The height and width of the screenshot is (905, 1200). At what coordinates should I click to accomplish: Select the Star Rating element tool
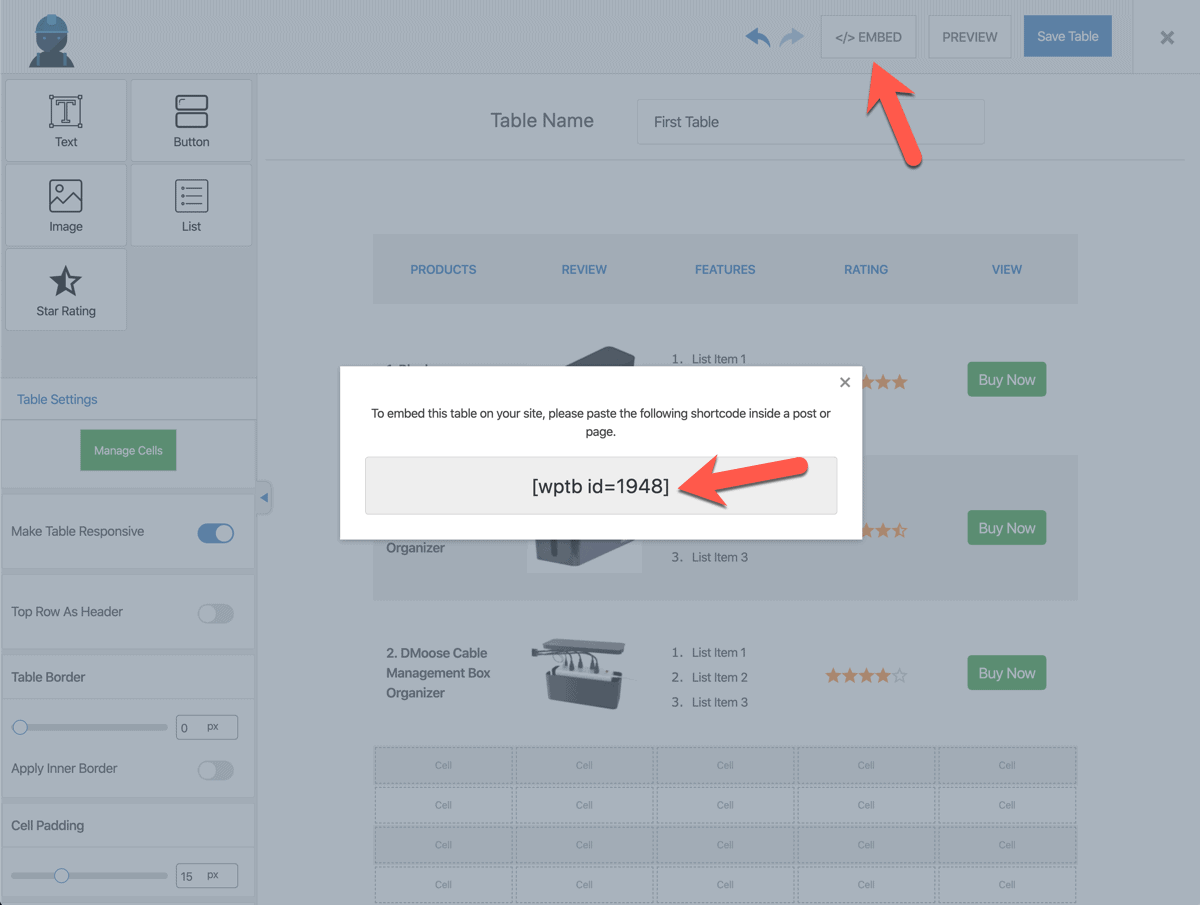[x=65, y=290]
